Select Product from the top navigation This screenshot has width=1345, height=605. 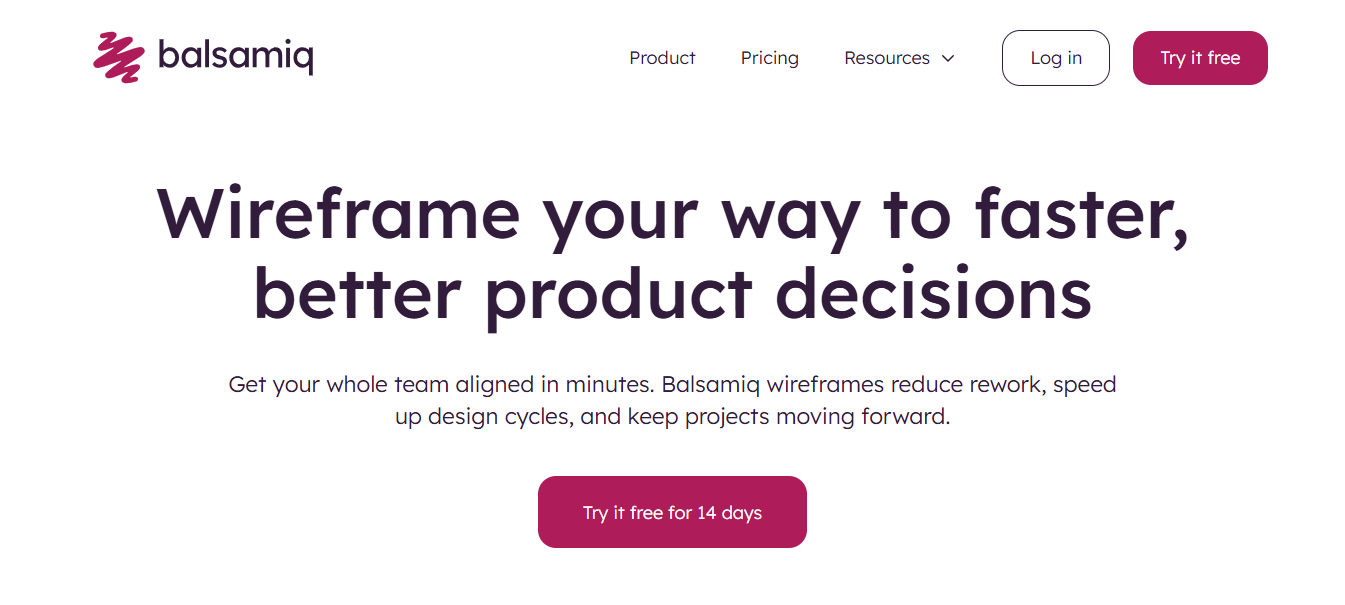(x=662, y=58)
